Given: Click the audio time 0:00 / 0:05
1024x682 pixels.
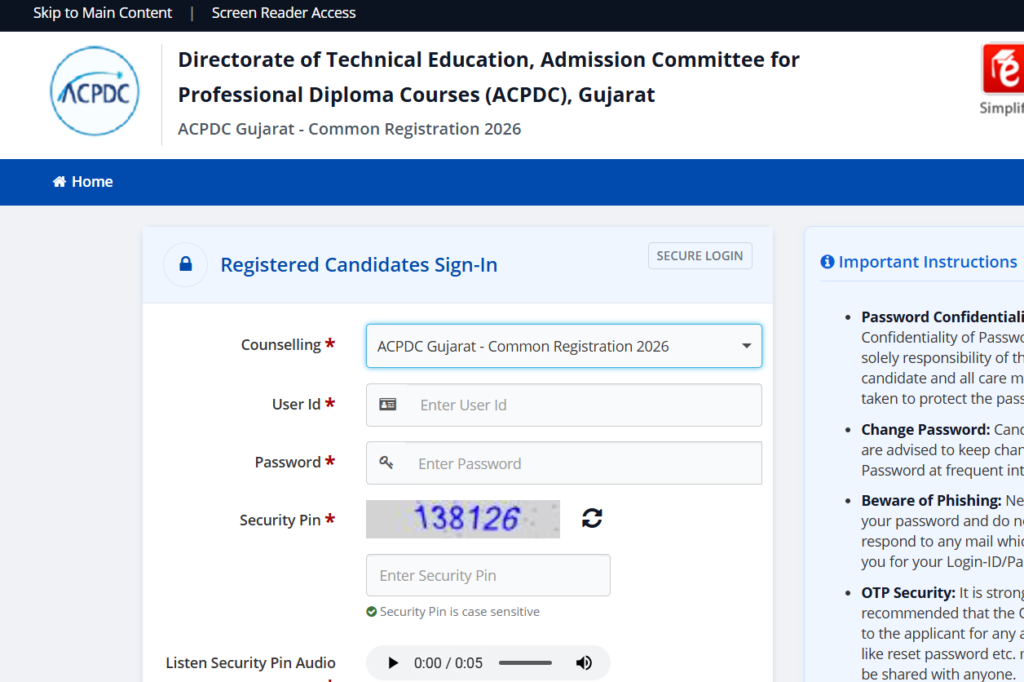Looking at the screenshot, I should [448, 663].
